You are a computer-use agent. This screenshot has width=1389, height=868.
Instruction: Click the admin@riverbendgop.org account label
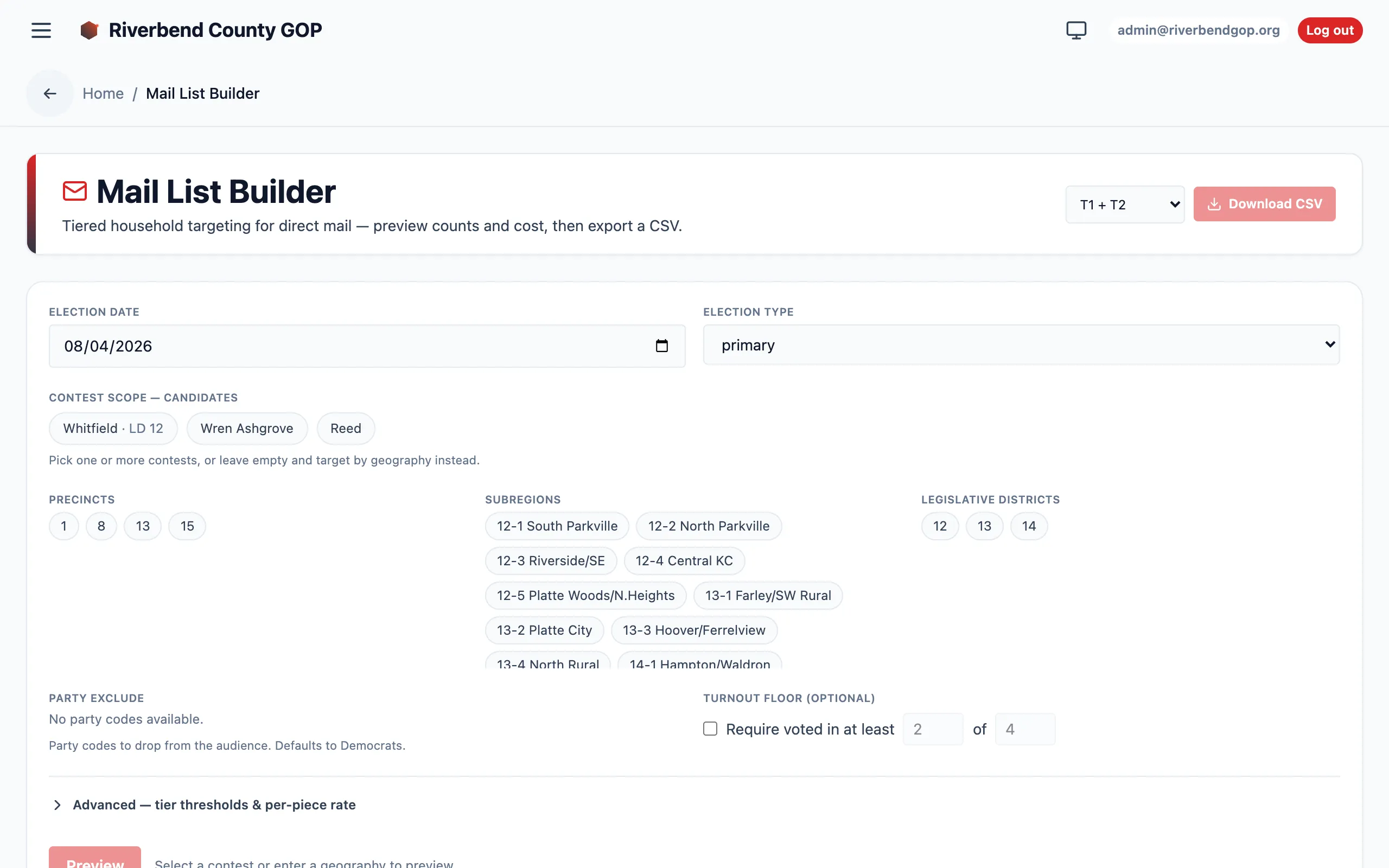pos(1199,30)
